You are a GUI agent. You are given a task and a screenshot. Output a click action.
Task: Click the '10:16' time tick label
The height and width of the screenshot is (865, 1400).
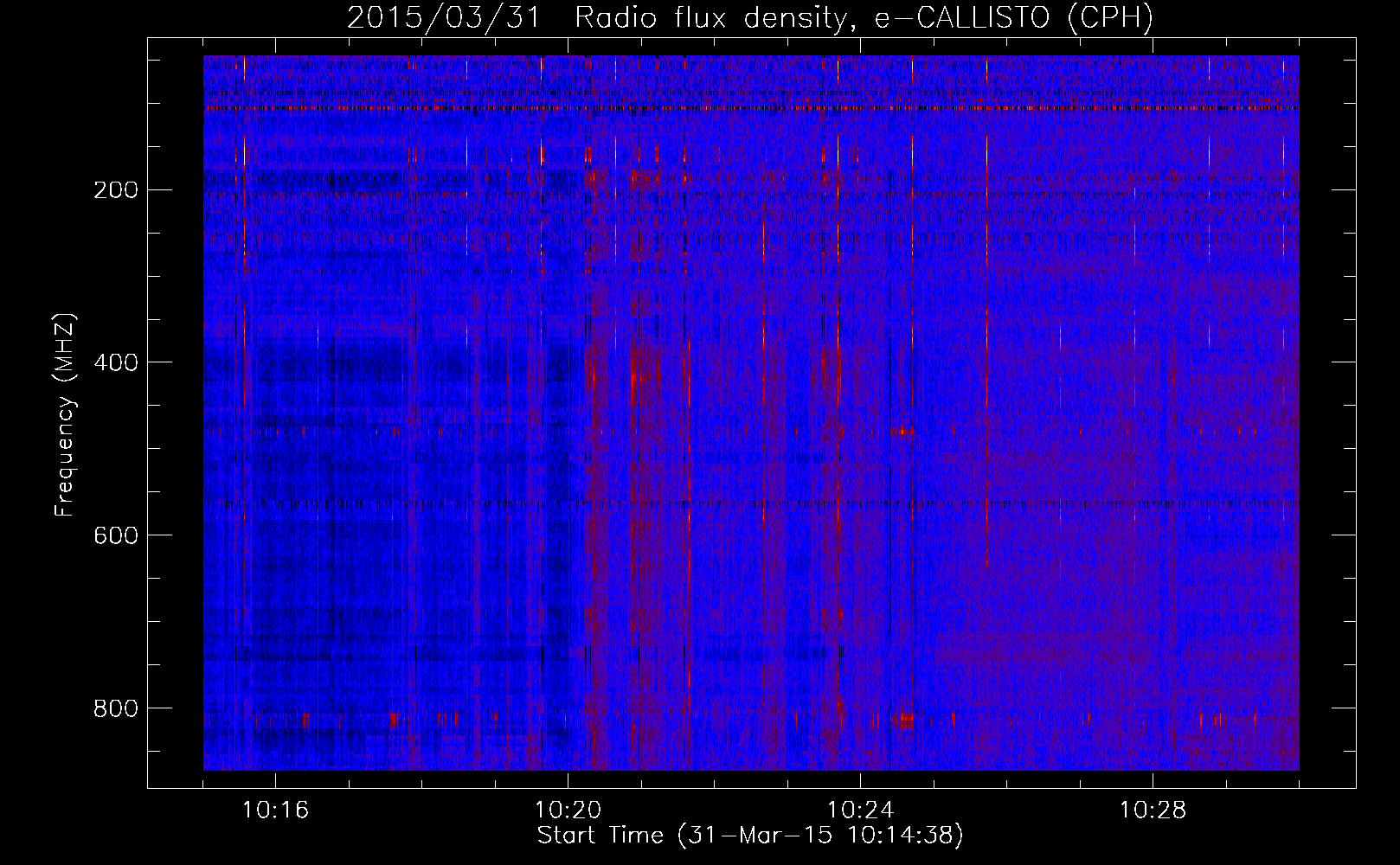[275, 811]
